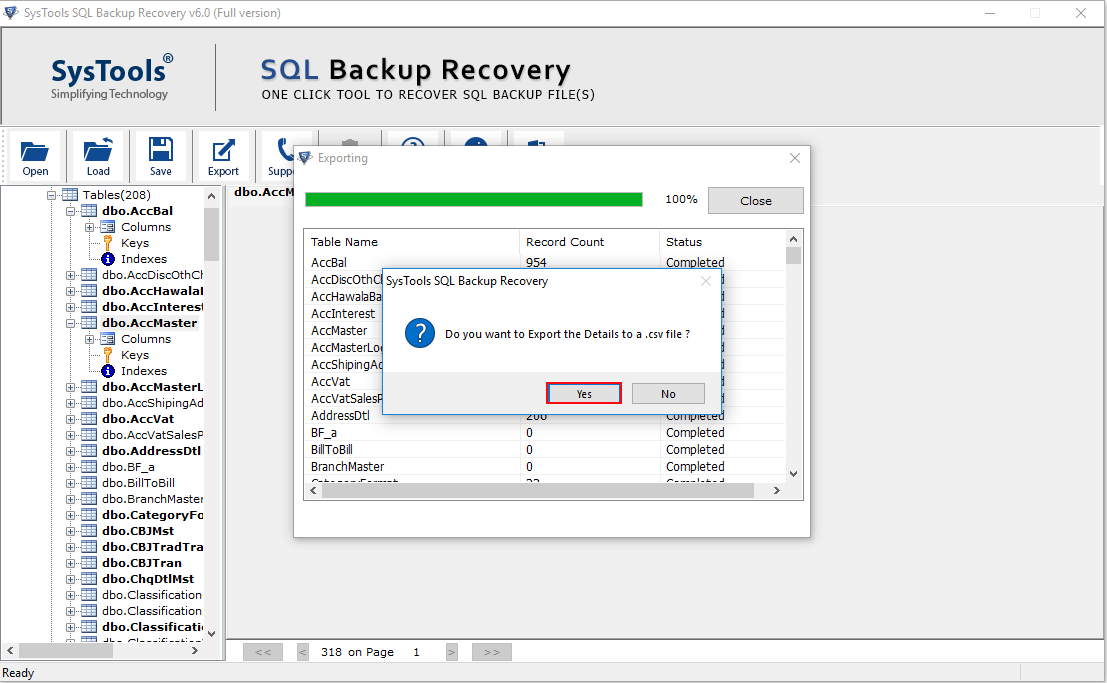Screen dimensions: 1107x683
Task: Expand the Columns node under dbo.AccBal
Action: [x=90, y=227]
